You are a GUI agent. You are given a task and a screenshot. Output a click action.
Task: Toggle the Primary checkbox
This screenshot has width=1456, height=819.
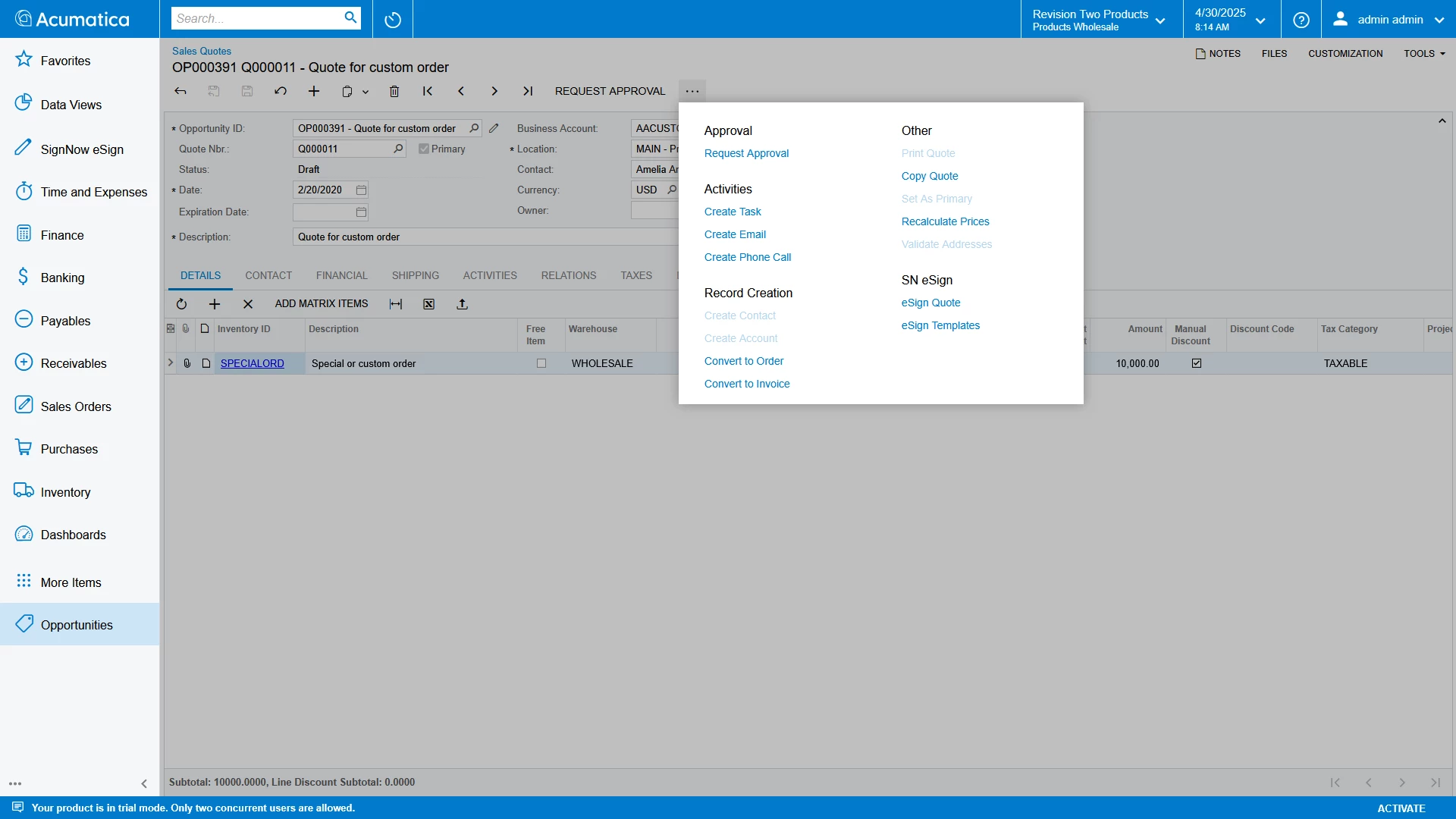(424, 149)
